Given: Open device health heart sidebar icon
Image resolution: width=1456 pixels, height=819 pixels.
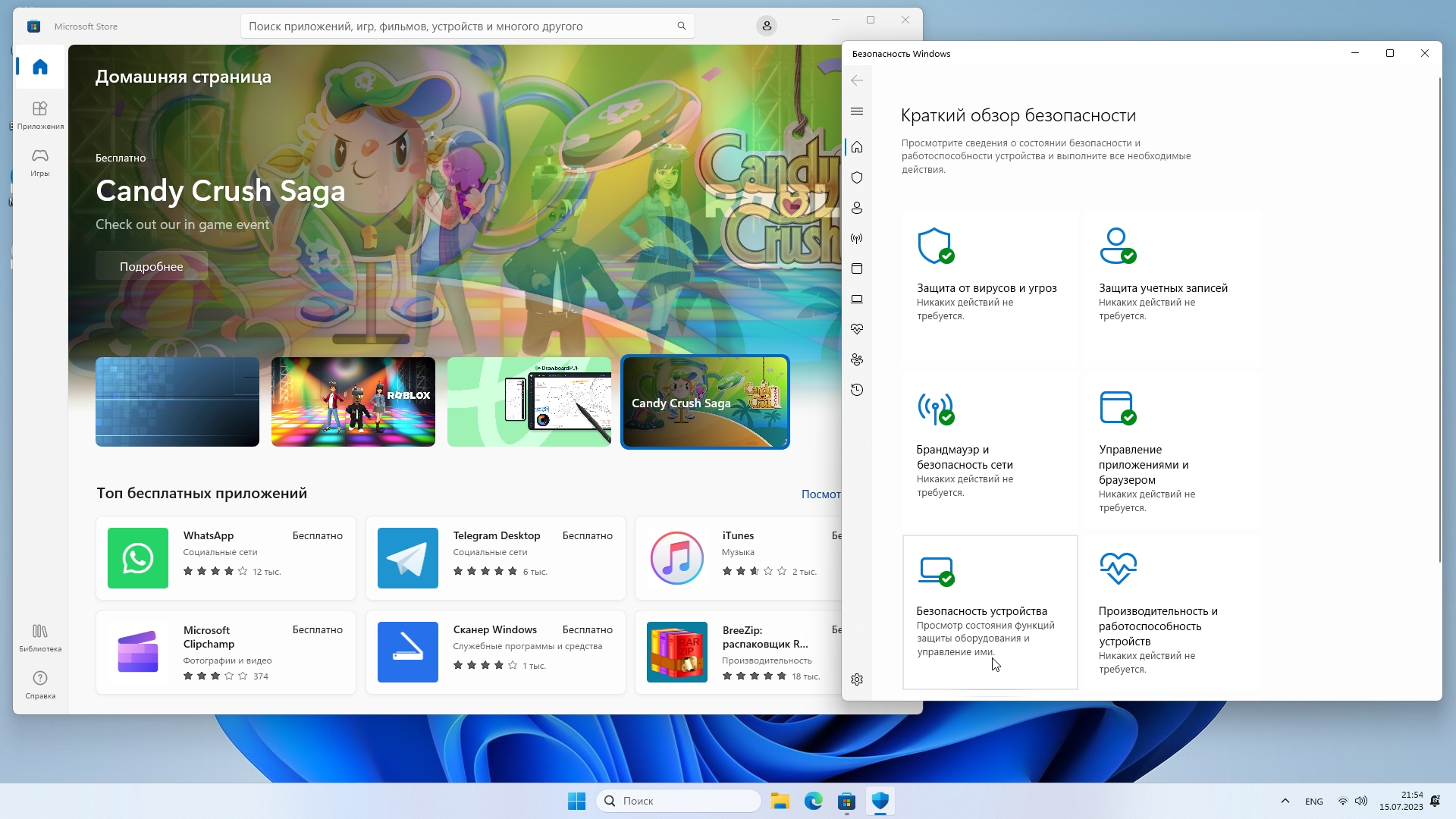Looking at the screenshot, I should coord(857,329).
